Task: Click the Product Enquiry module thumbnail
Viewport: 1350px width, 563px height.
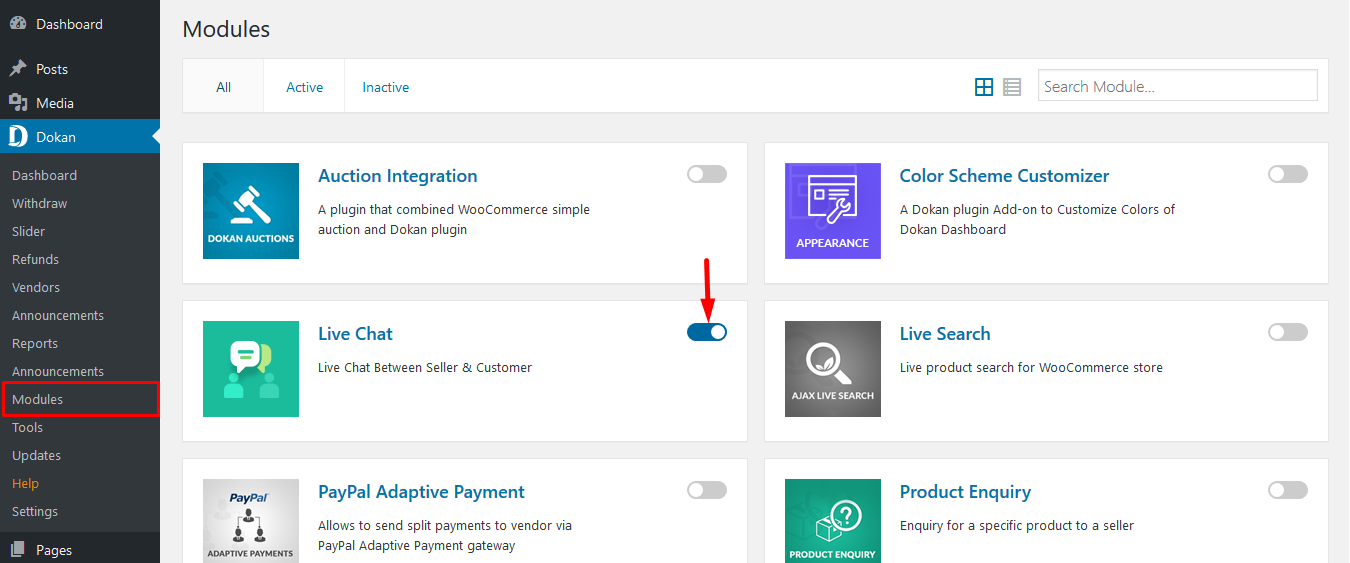Action: pyautogui.click(x=833, y=521)
